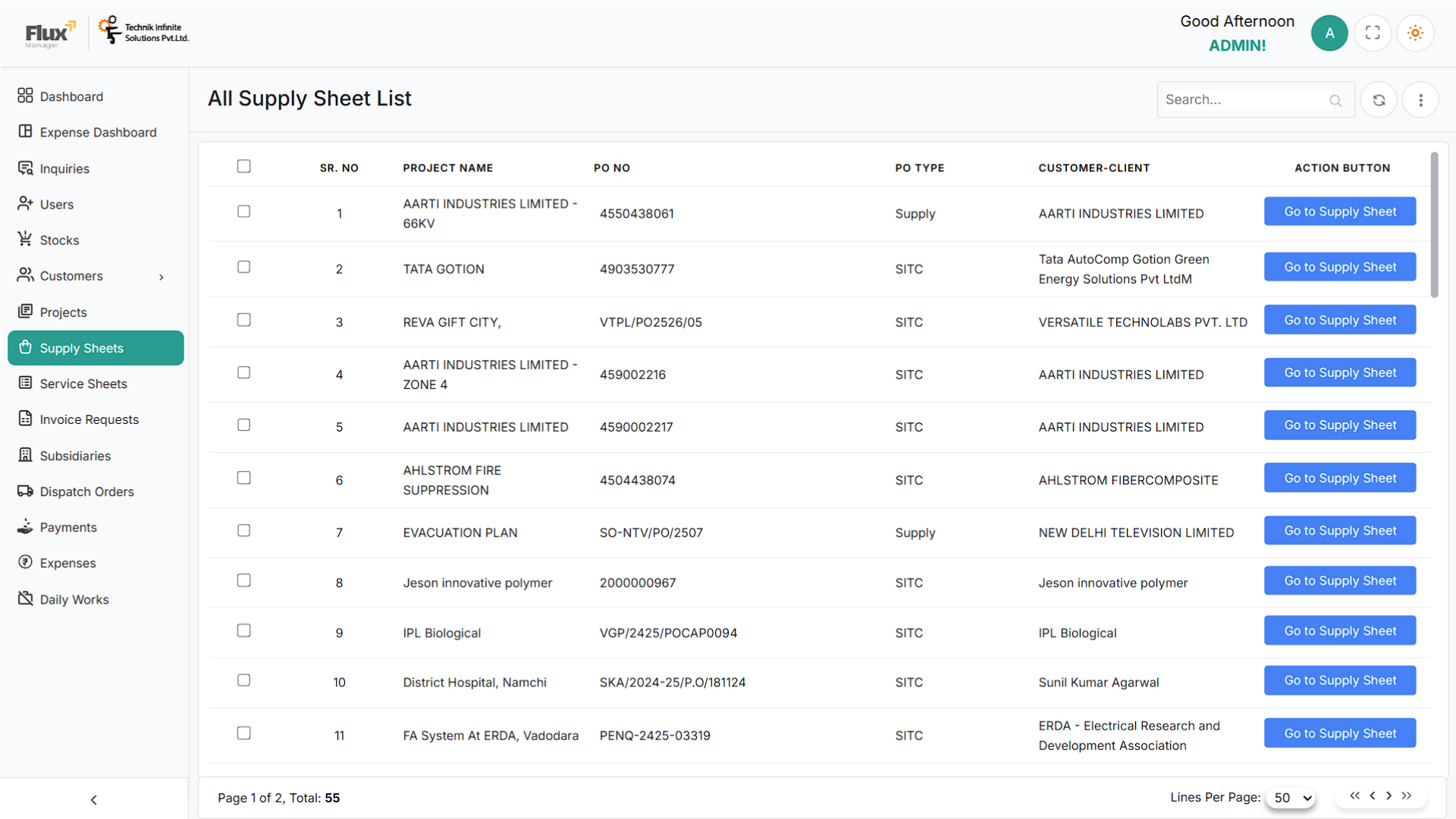The width and height of the screenshot is (1456, 819).
Task: Click the Dispatch Orders truck icon
Action: [25, 491]
